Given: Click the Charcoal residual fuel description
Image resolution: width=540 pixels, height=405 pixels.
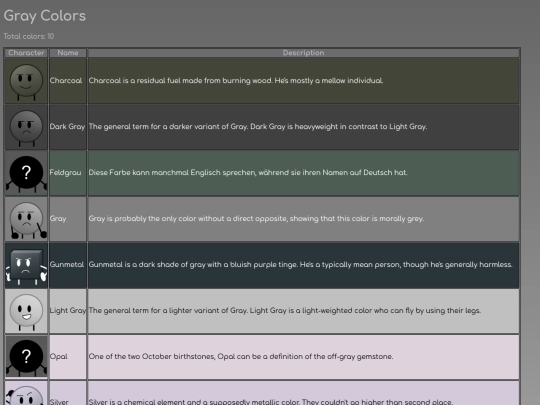Looking at the screenshot, I should click(236, 81).
